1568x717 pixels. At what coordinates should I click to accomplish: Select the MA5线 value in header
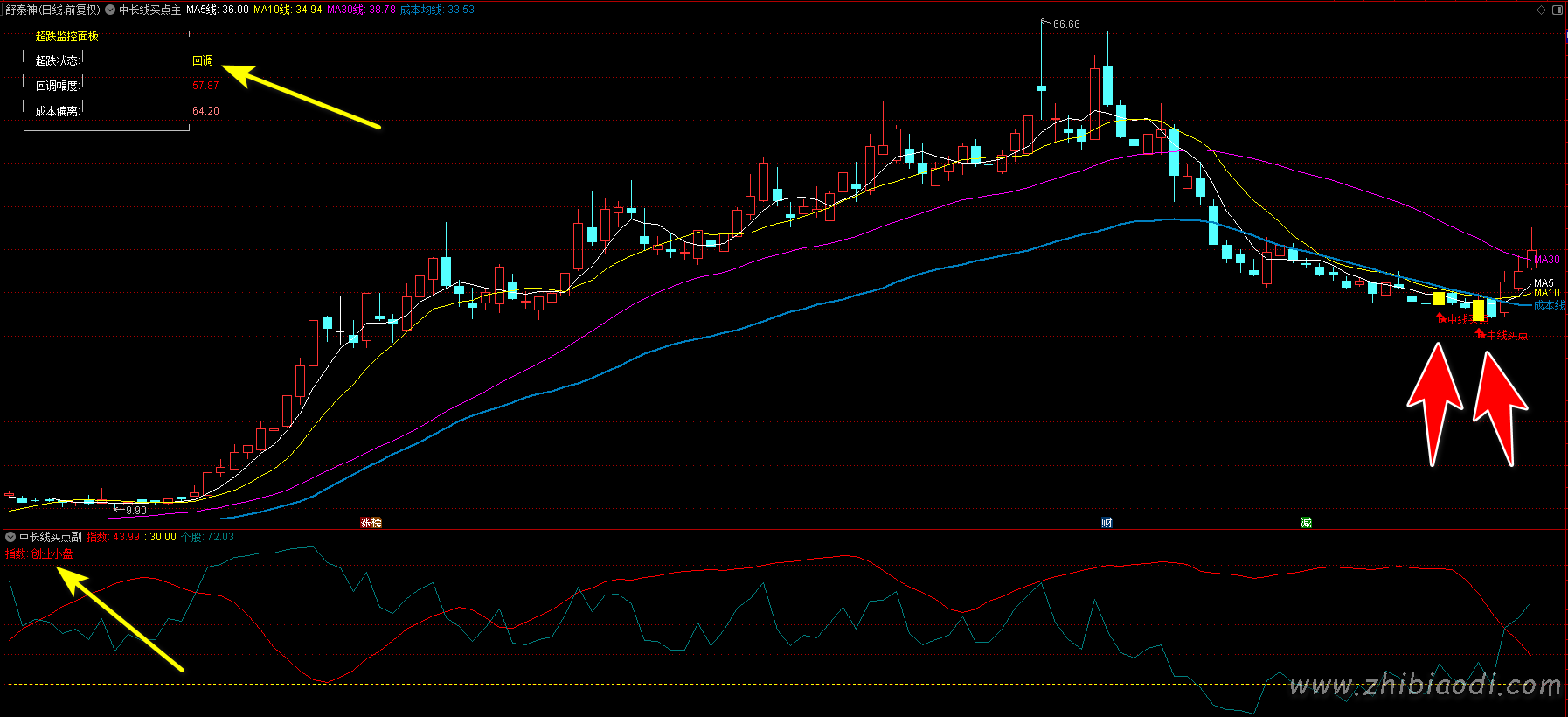(x=217, y=10)
